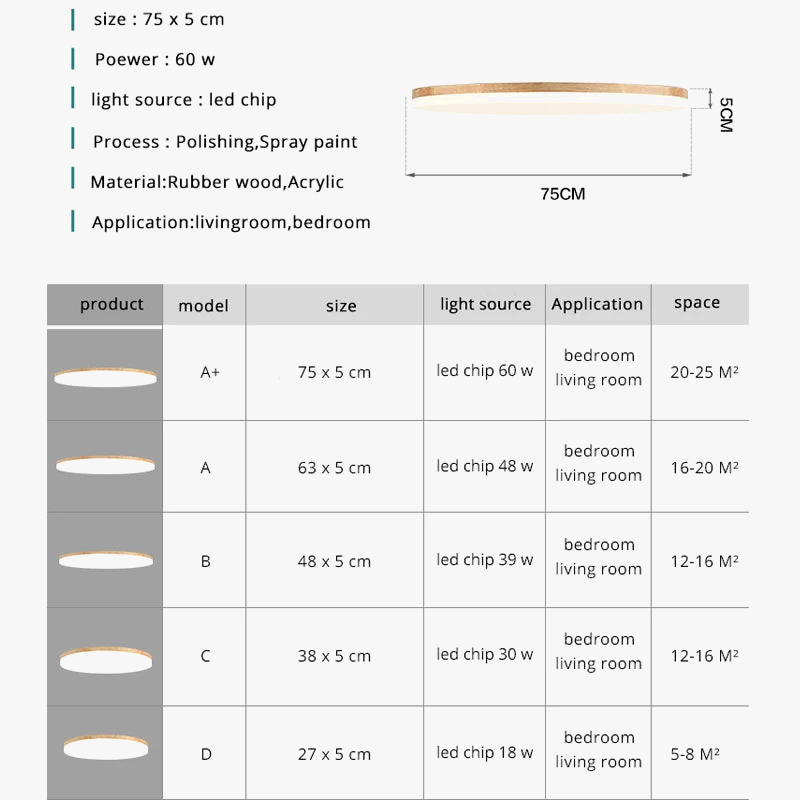800x800 pixels.
Task: Click the 'model' column header
Action: tap(204, 306)
